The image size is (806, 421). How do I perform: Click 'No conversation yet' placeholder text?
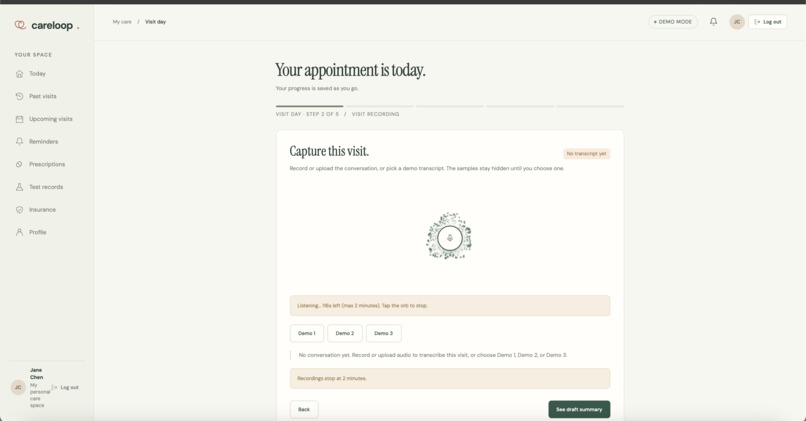point(433,355)
